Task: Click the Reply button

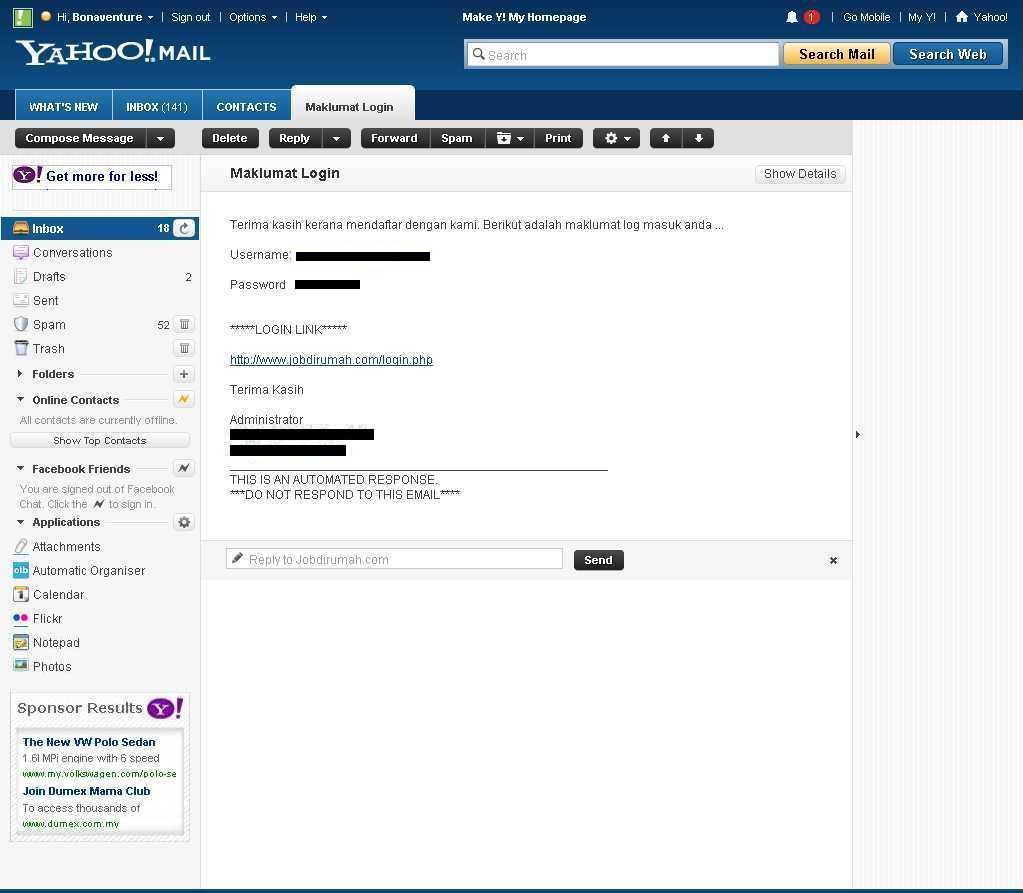Action: coord(295,138)
